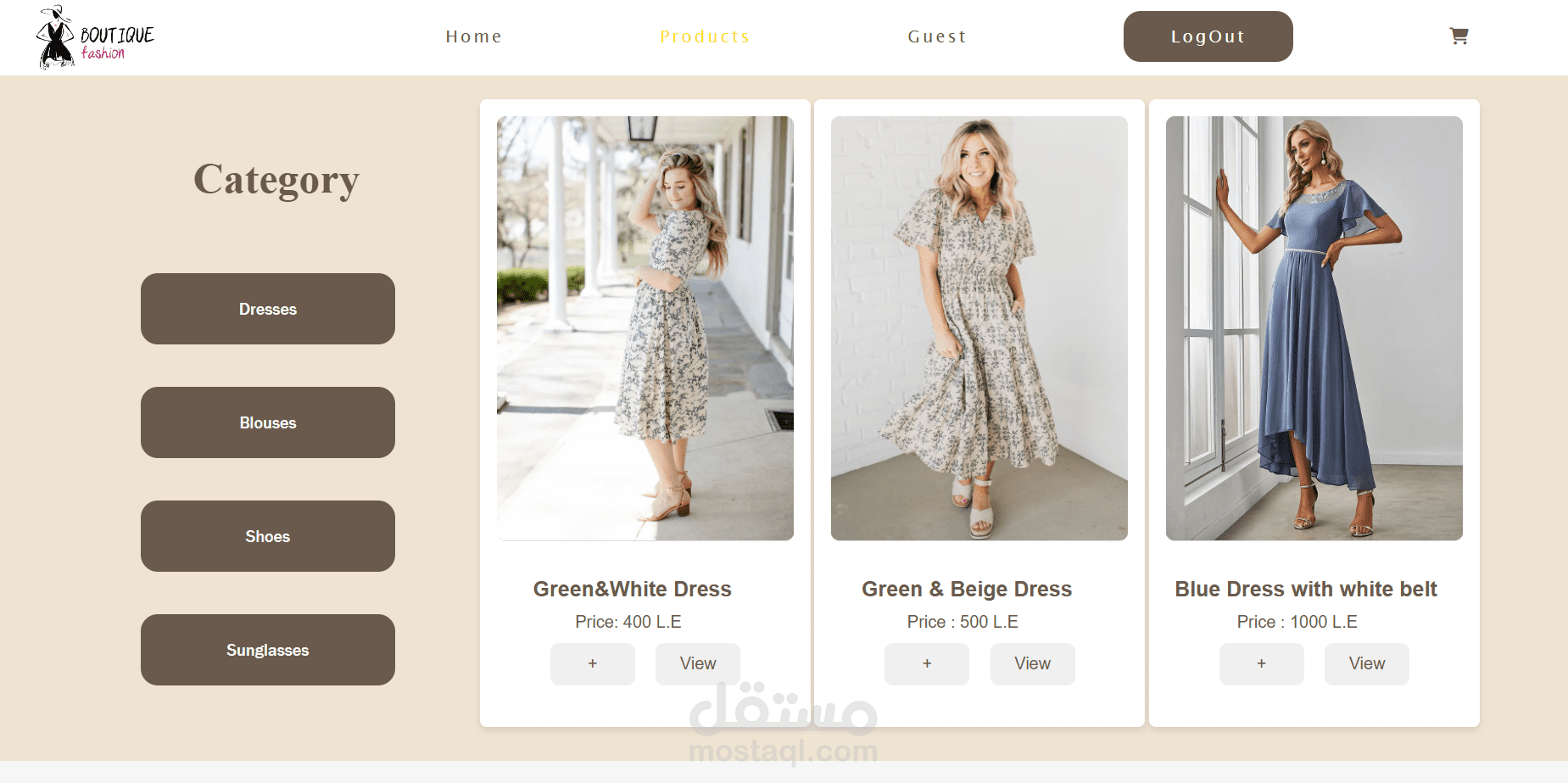Image resolution: width=1568 pixels, height=783 pixels.
Task: Select the Blouses category
Action: tap(267, 422)
